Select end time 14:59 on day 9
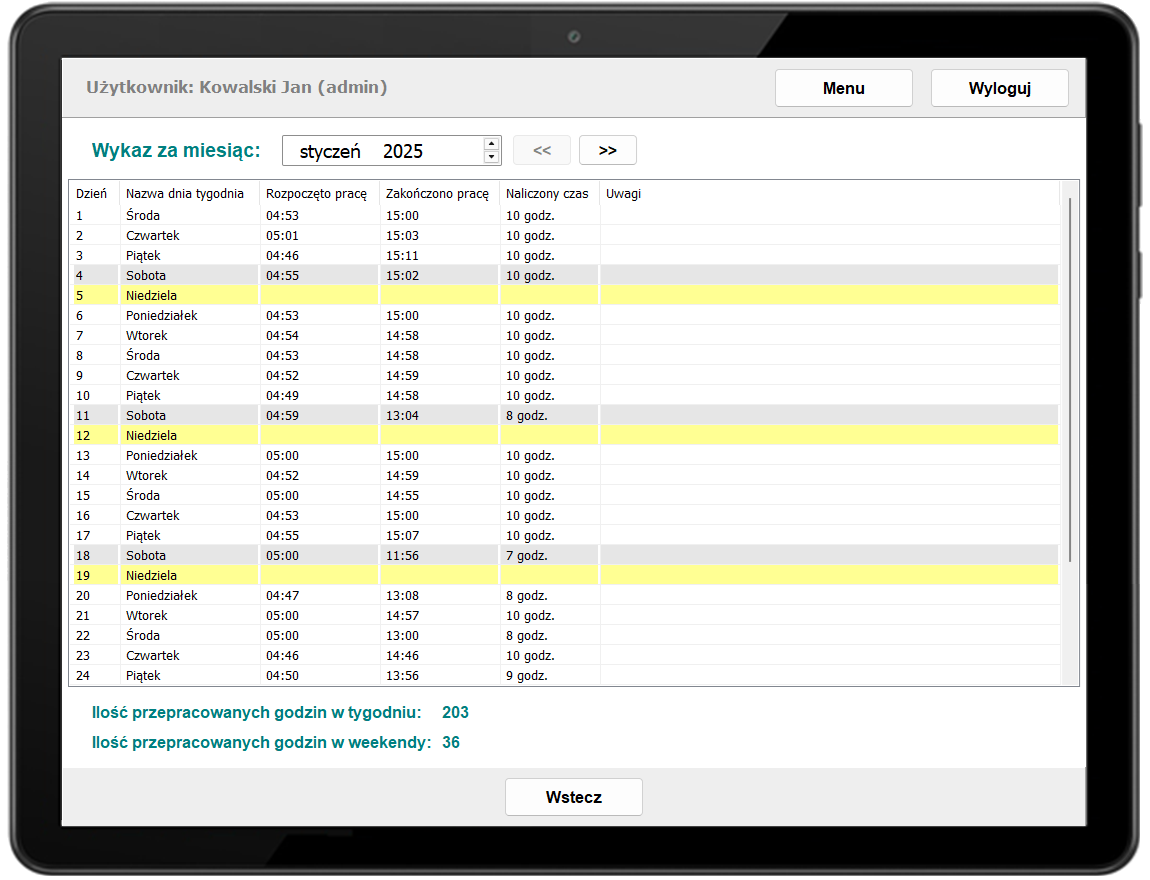The height and width of the screenshot is (880, 1150). 403,375
